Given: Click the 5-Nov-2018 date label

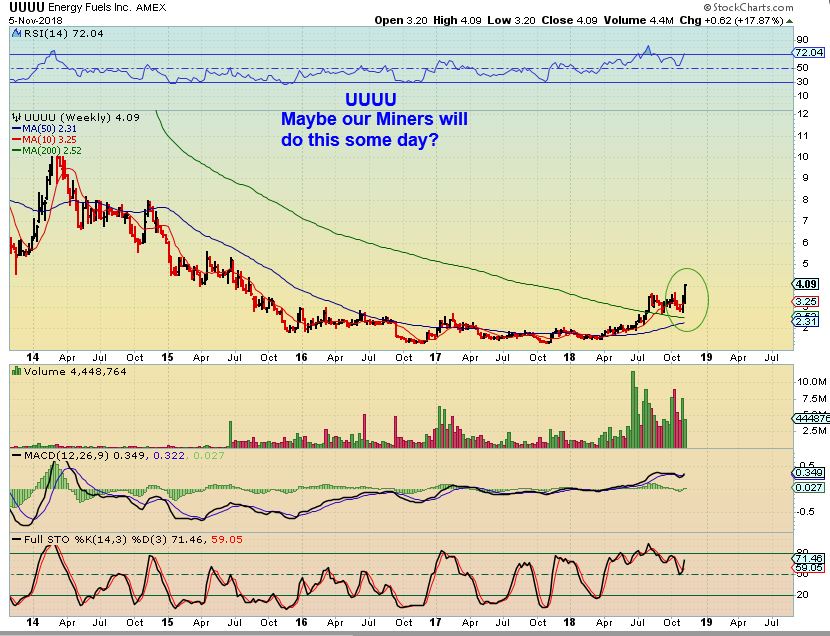Looking at the screenshot, I should point(35,21).
